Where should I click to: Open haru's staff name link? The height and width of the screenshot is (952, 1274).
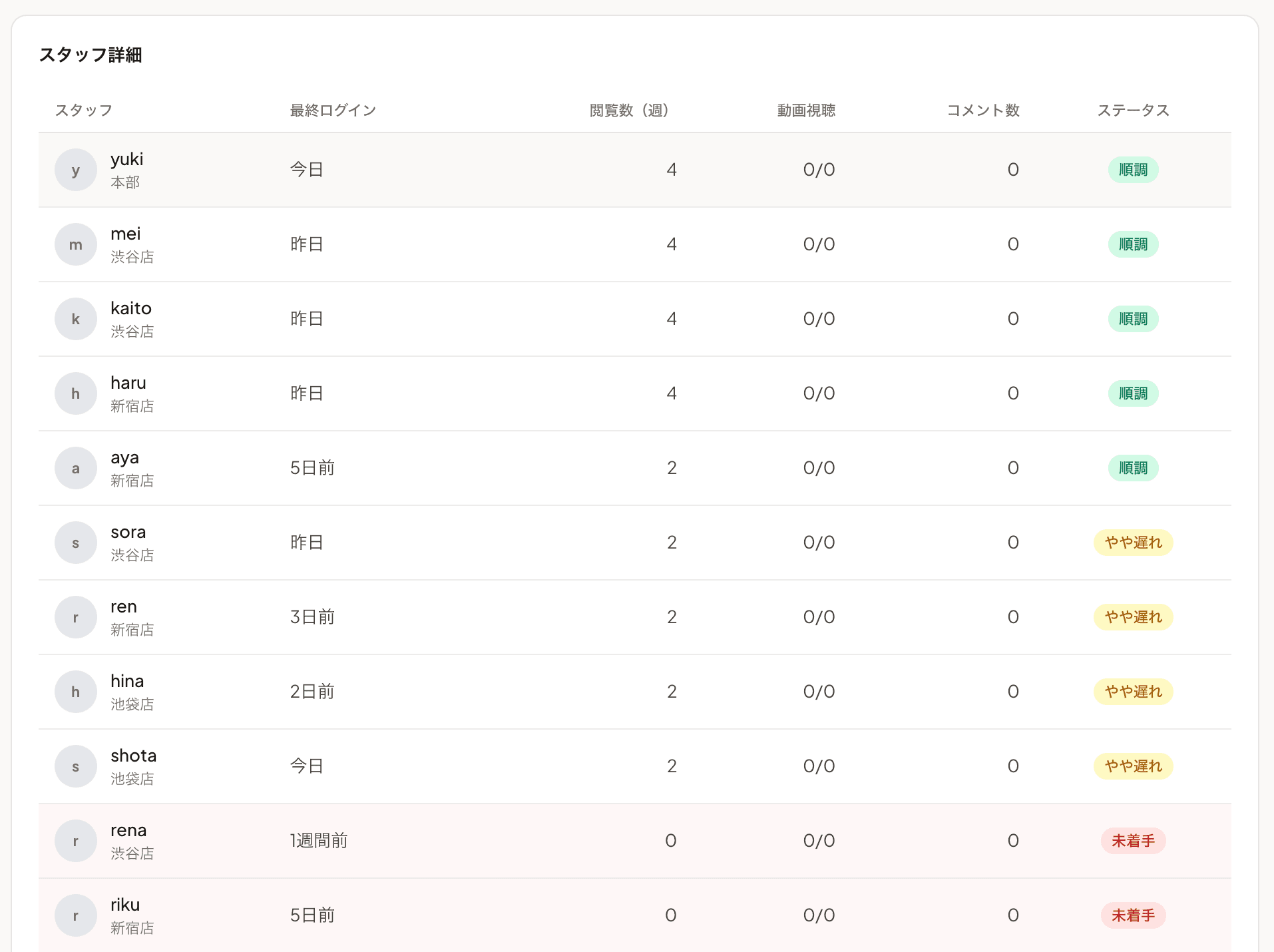[128, 383]
